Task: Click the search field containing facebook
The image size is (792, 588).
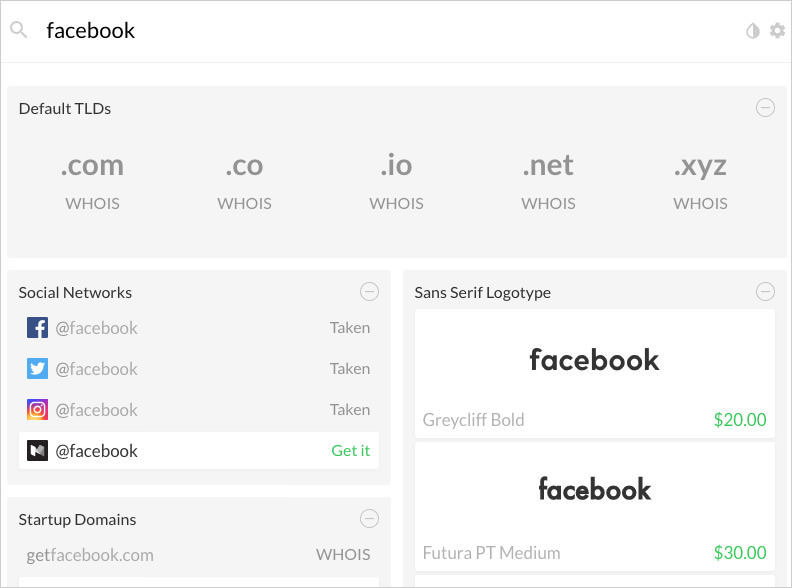Action: [380, 31]
